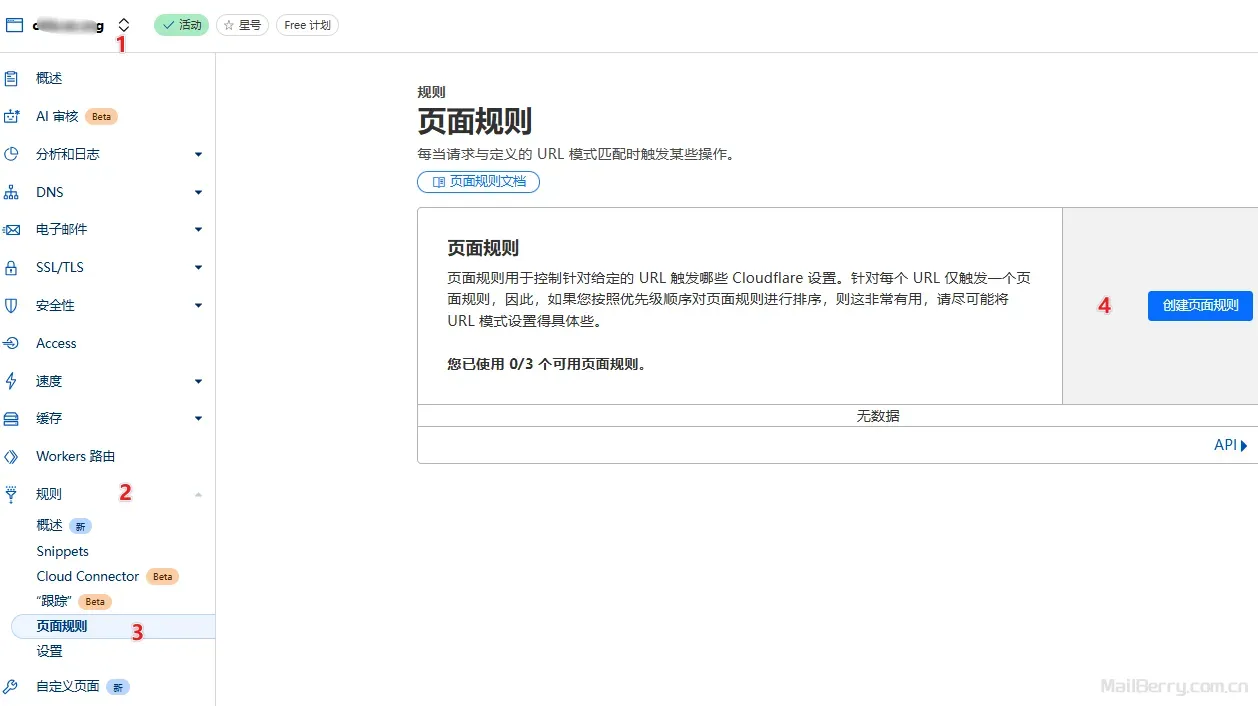
Task: Expand the DNS section arrow
Action: coord(198,192)
